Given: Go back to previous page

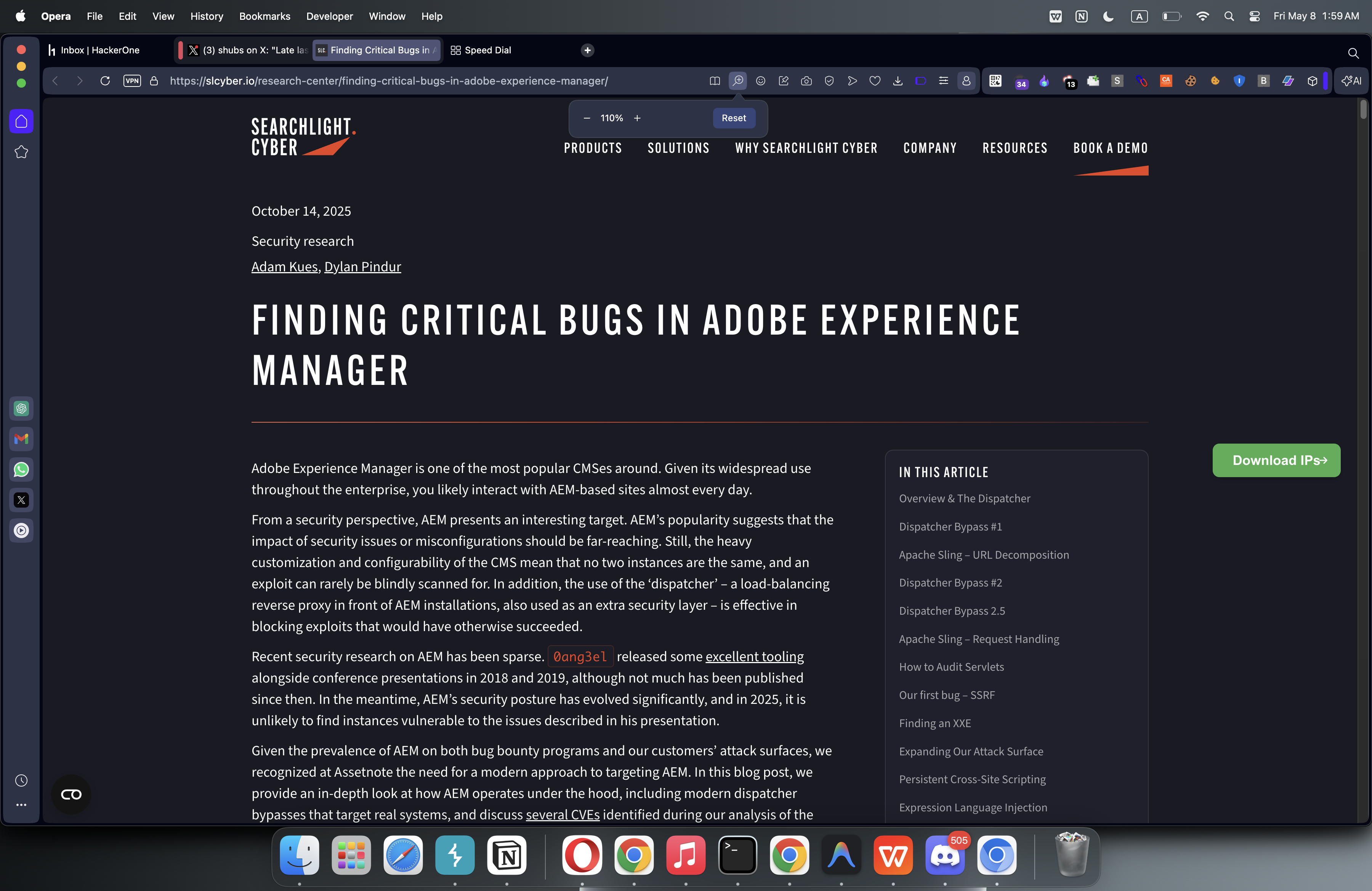Looking at the screenshot, I should coord(55,81).
